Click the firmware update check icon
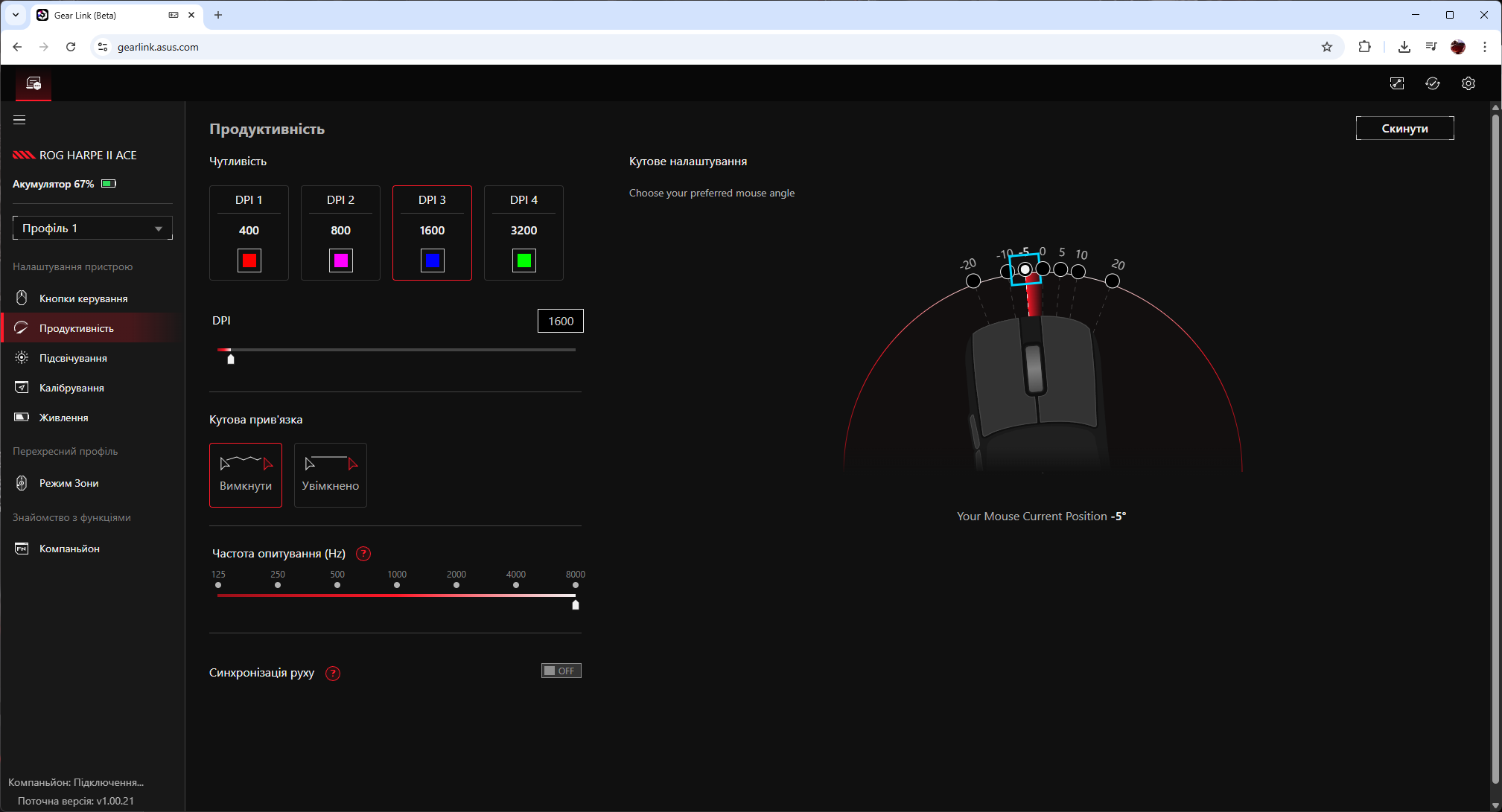Image resolution: width=1502 pixels, height=812 pixels. 1432,83
